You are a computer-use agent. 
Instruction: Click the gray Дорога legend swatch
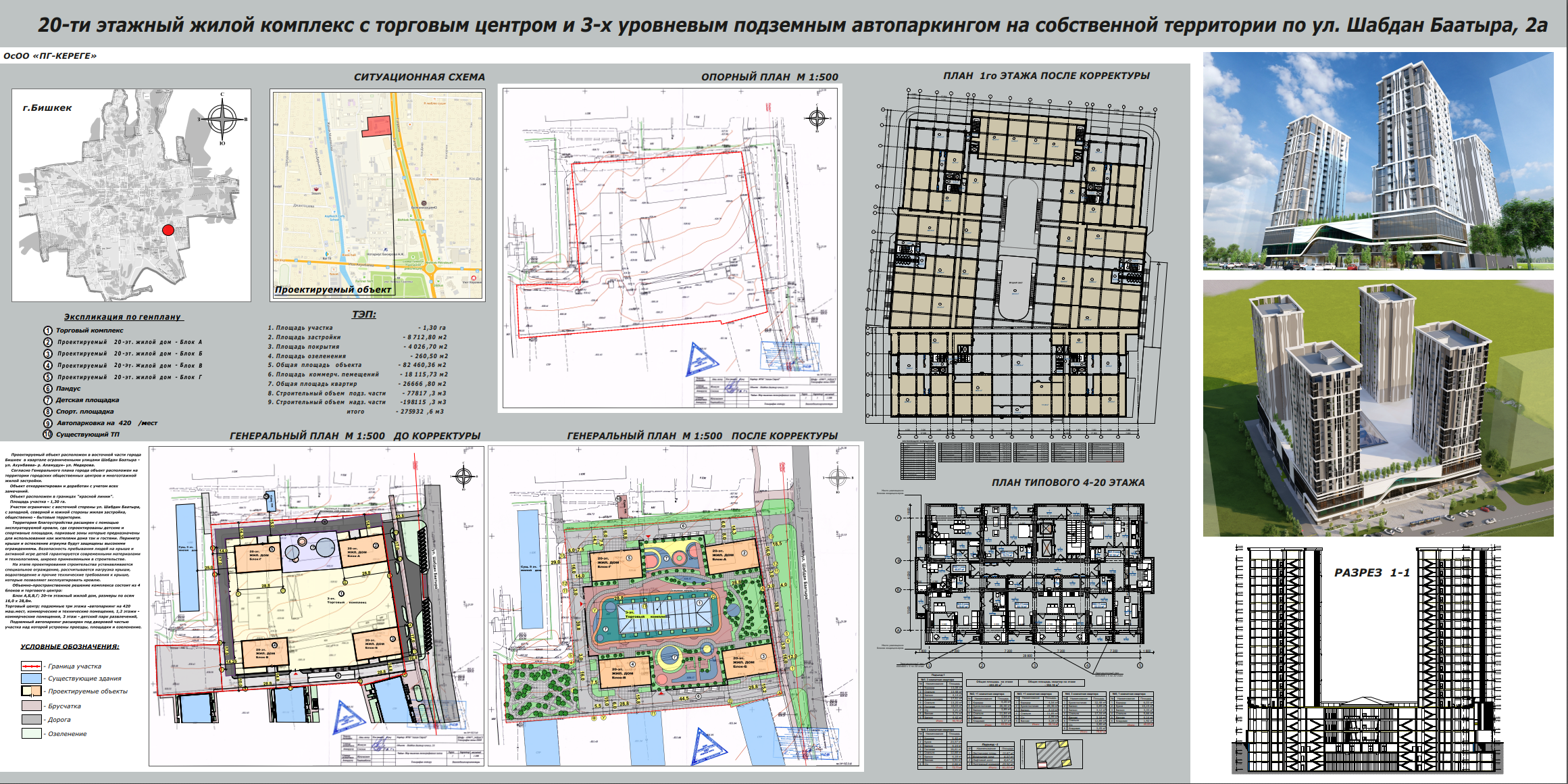pyautogui.click(x=31, y=720)
